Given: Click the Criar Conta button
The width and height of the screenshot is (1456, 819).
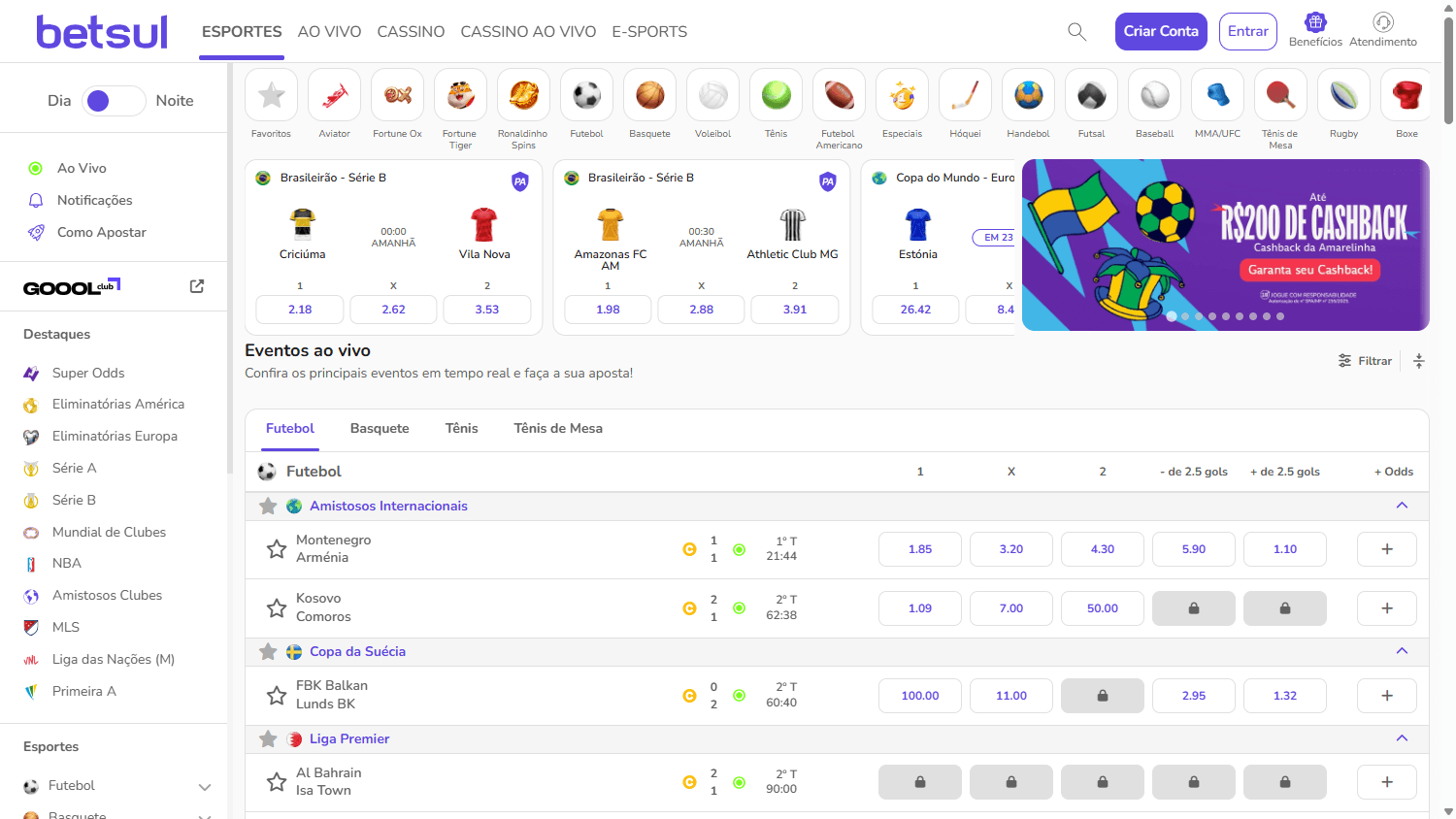Looking at the screenshot, I should pos(1161,31).
